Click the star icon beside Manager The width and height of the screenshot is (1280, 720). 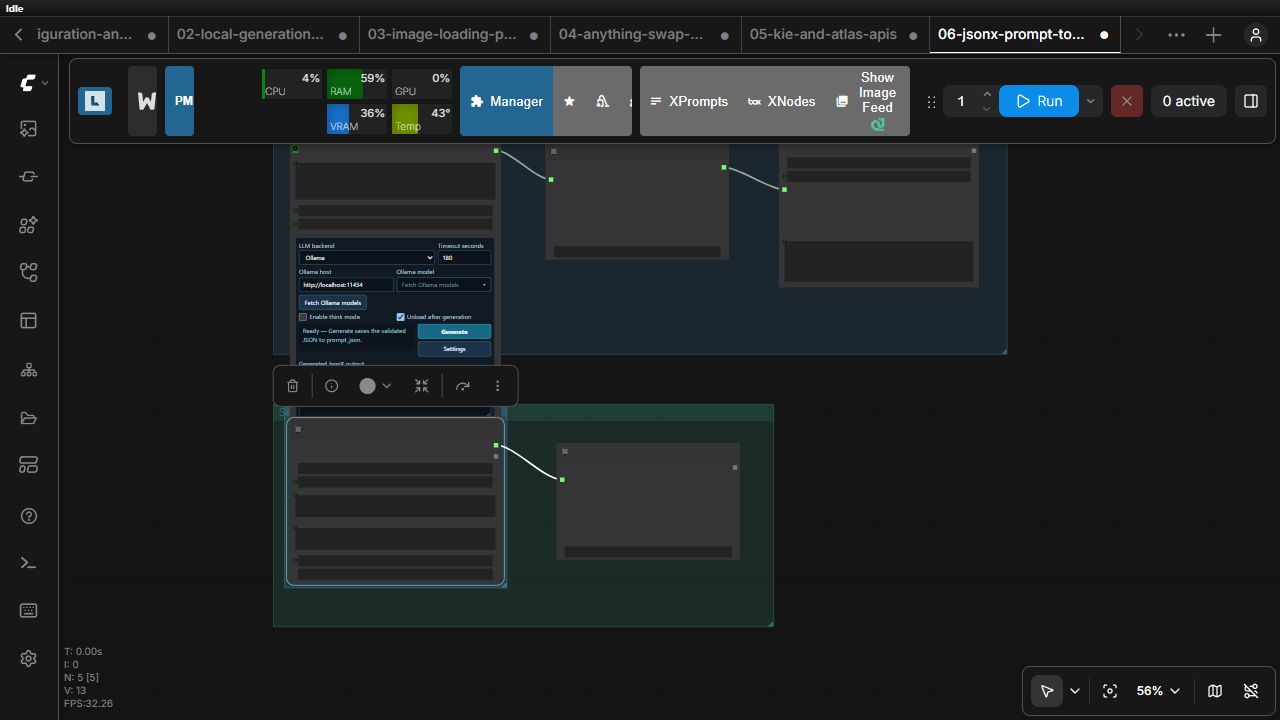[x=569, y=101]
